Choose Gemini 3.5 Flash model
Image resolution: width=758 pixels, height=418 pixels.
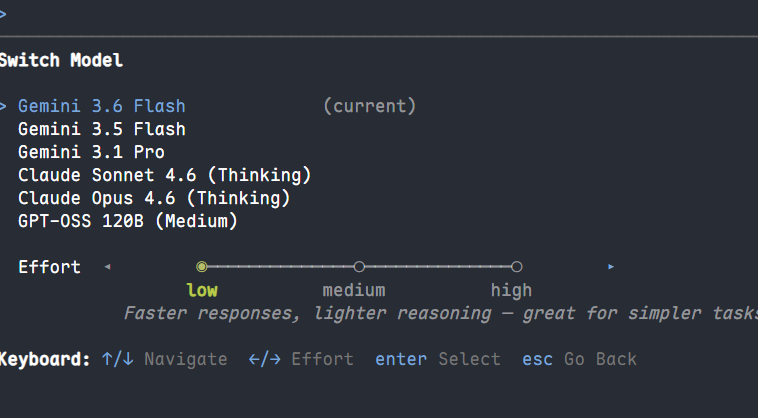pos(102,130)
